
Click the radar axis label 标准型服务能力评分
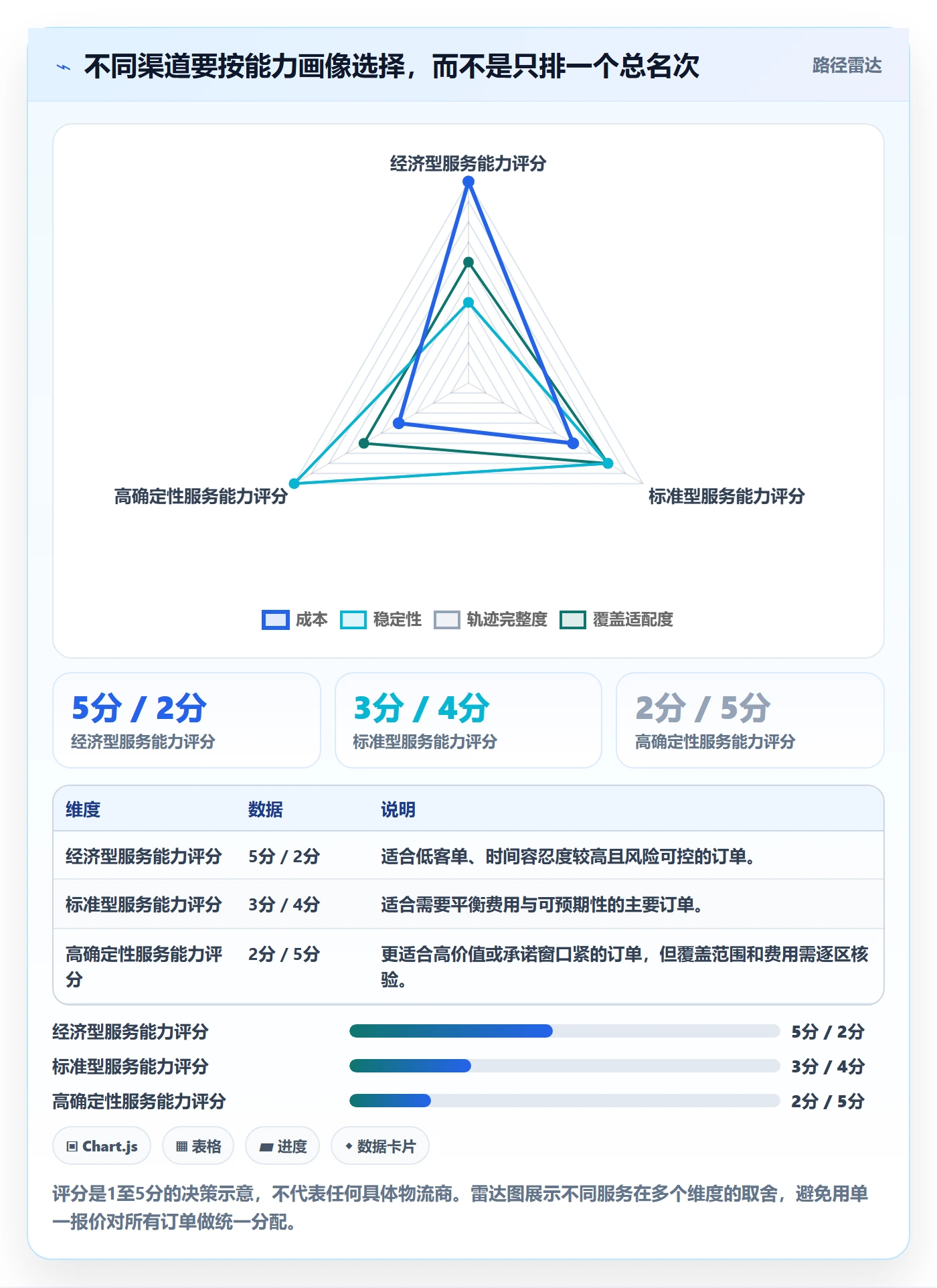click(x=726, y=496)
